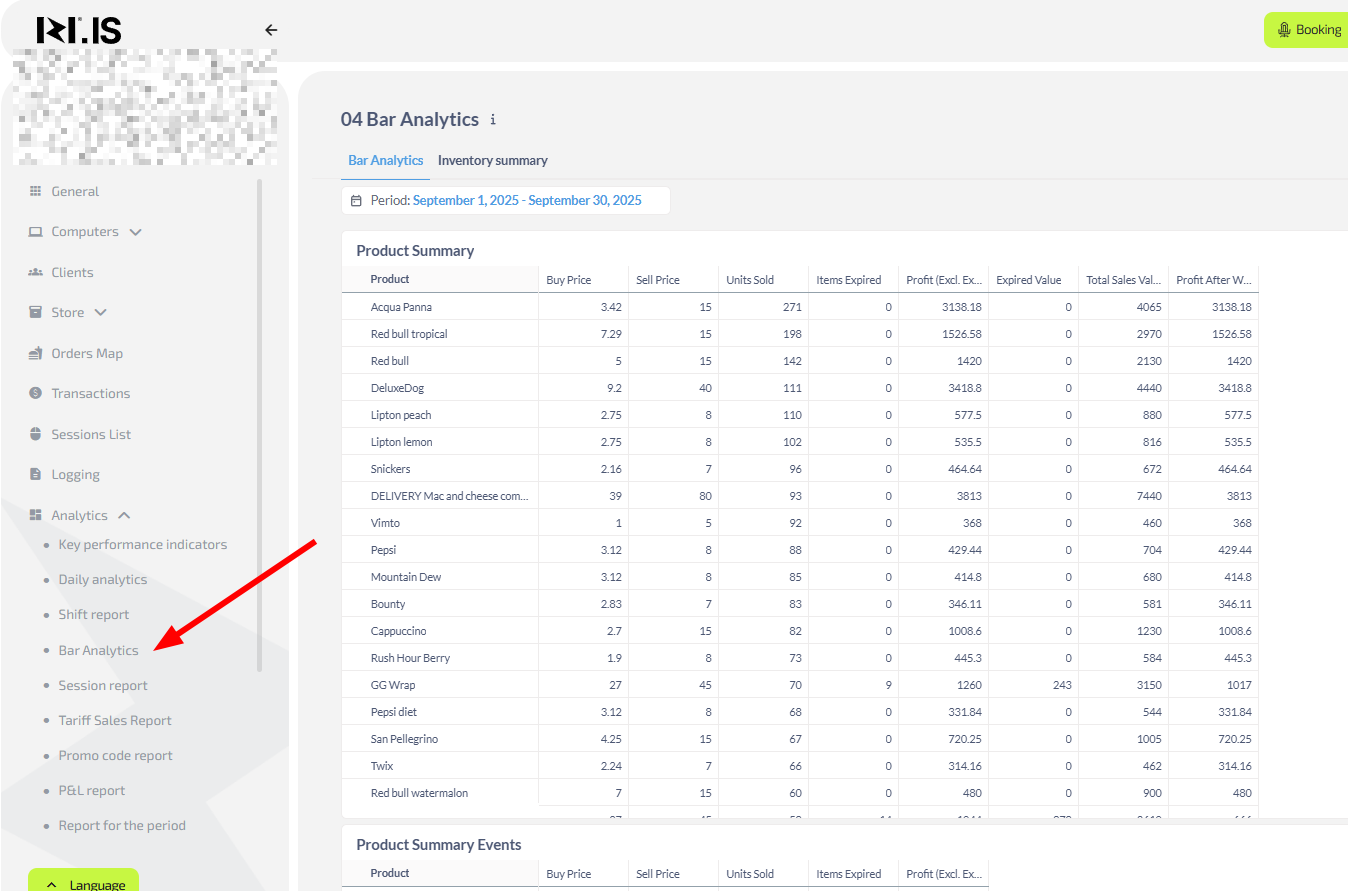Click the Transactions coin icon
The height and width of the screenshot is (891, 1348).
[x=35, y=393]
